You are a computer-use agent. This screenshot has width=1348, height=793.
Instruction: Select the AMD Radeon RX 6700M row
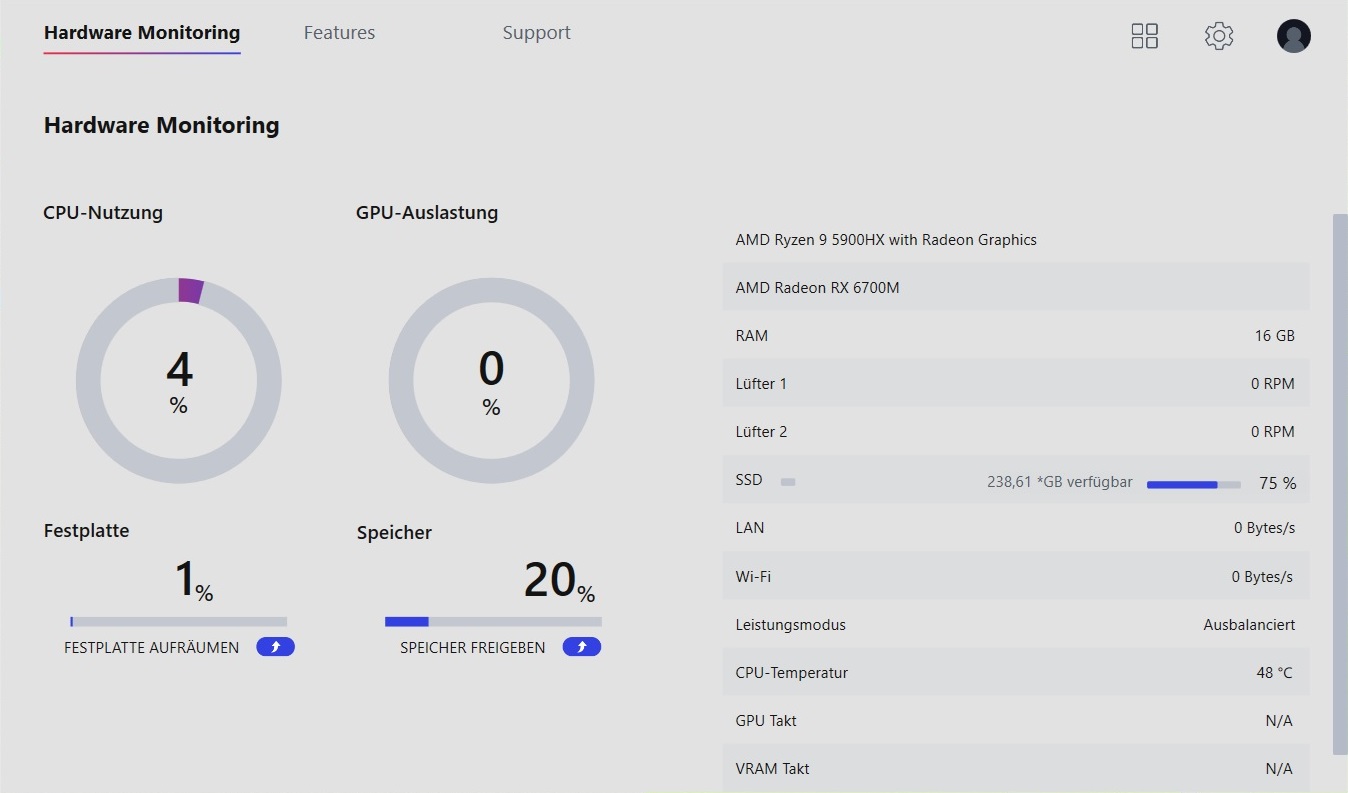point(1015,288)
